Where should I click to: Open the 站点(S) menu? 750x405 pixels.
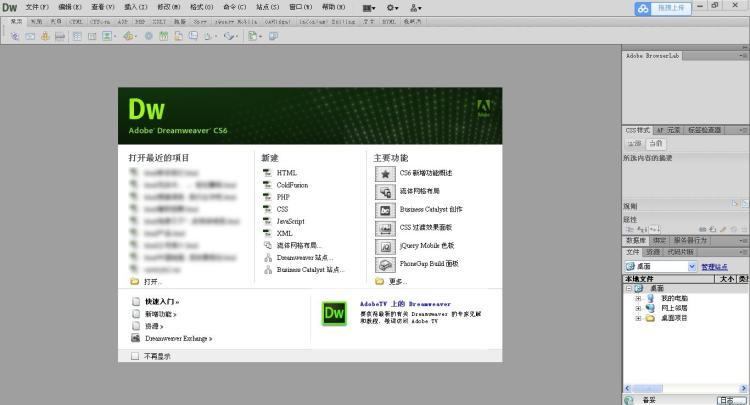267,7
